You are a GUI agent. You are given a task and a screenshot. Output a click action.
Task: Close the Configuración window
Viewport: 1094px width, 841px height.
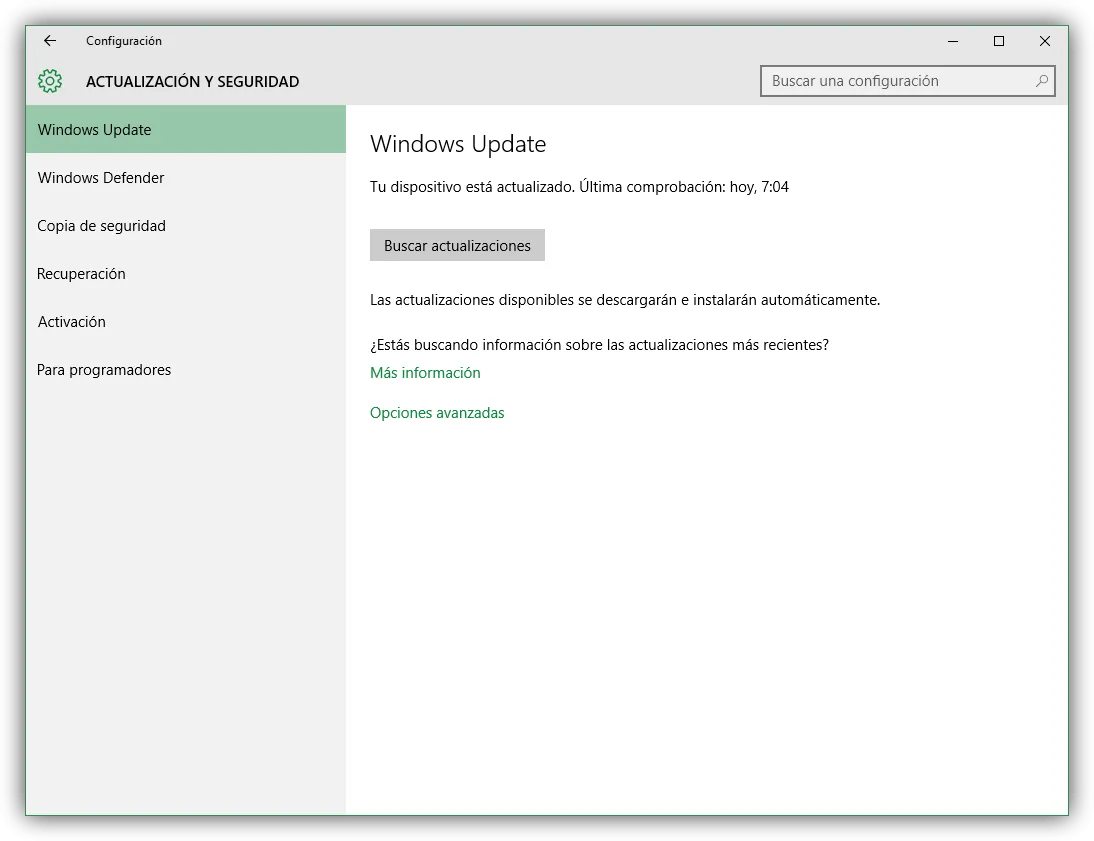click(1045, 41)
